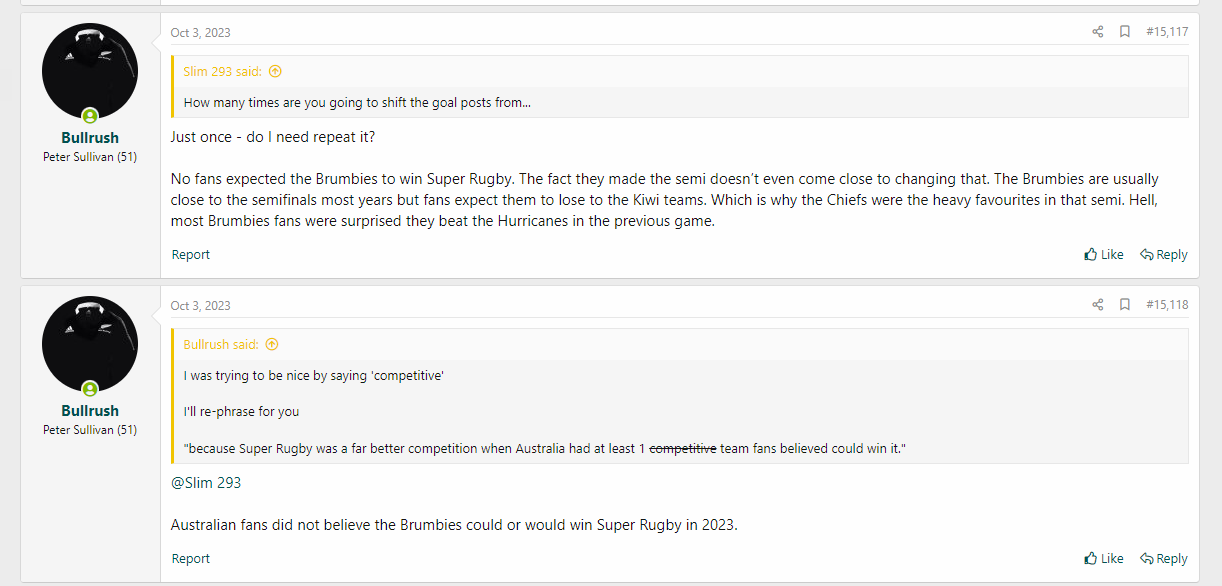Click share icon on post #15,118
Image resolution: width=1222 pixels, height=586 pixels.
pos(1097,304)
